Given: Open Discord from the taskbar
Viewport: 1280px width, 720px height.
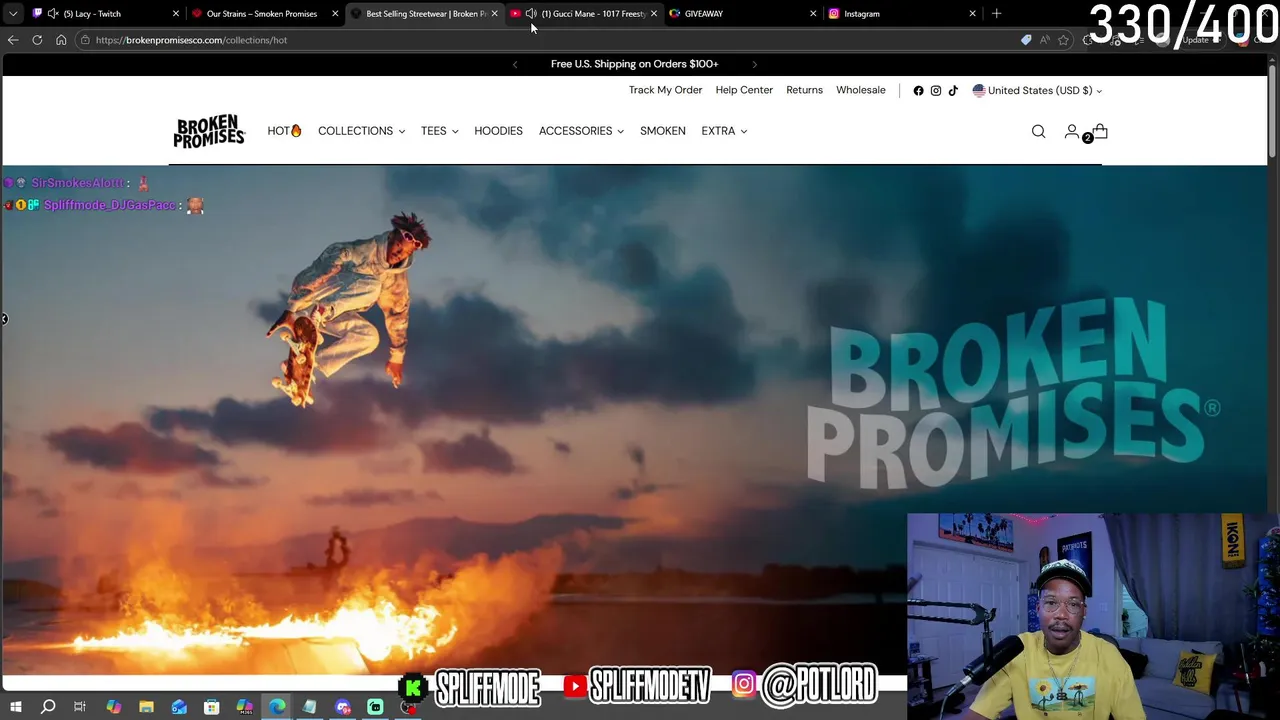Looking at the screenshot, I should click(342, 707).
